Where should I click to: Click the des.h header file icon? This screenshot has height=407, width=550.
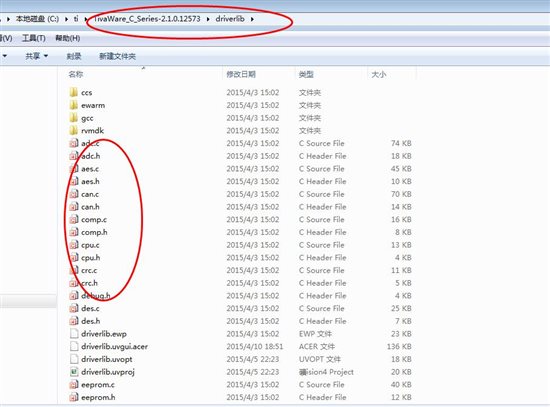(x=74, y=321)
